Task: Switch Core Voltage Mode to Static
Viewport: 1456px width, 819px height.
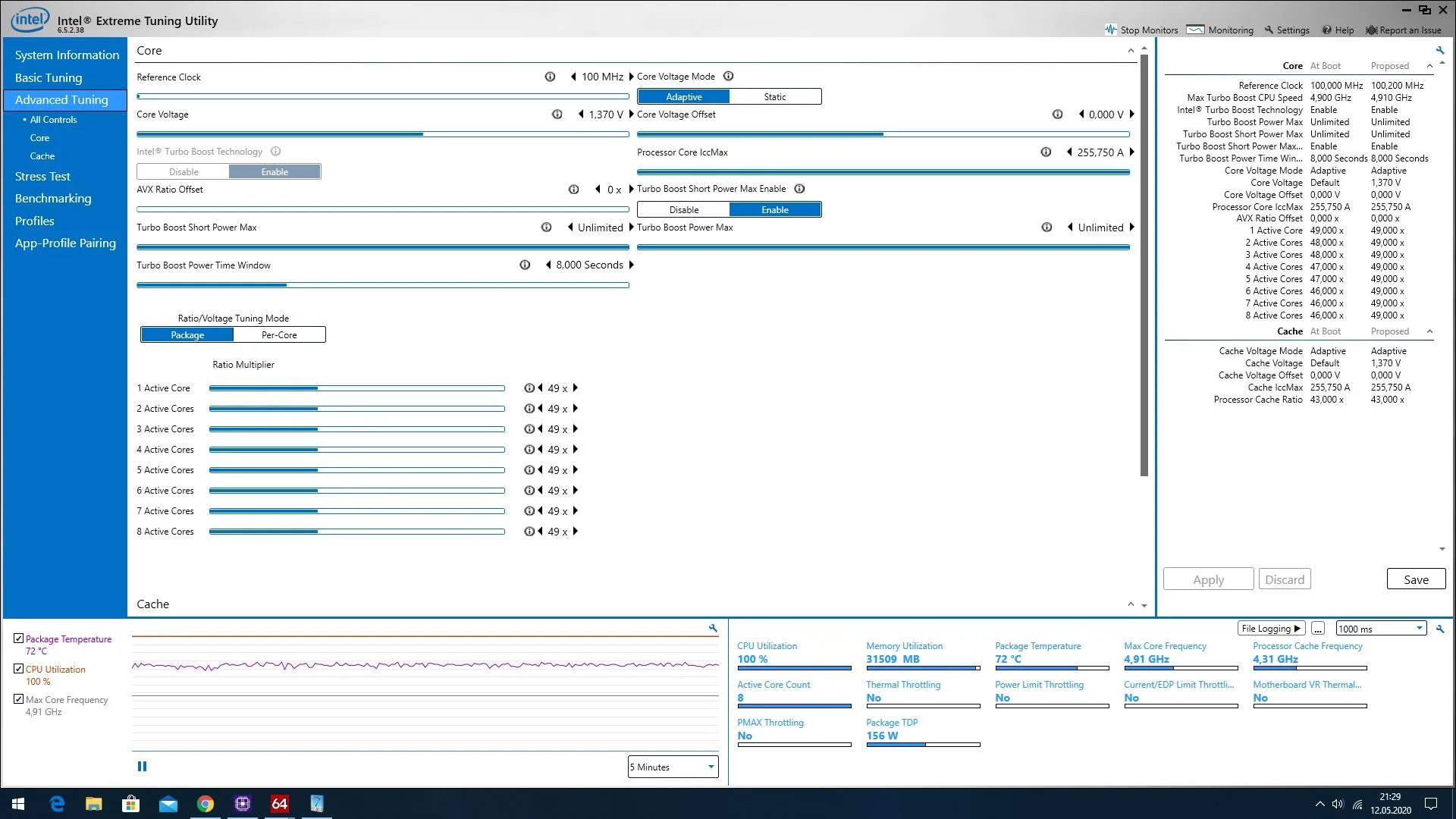Action: (775, 96)
